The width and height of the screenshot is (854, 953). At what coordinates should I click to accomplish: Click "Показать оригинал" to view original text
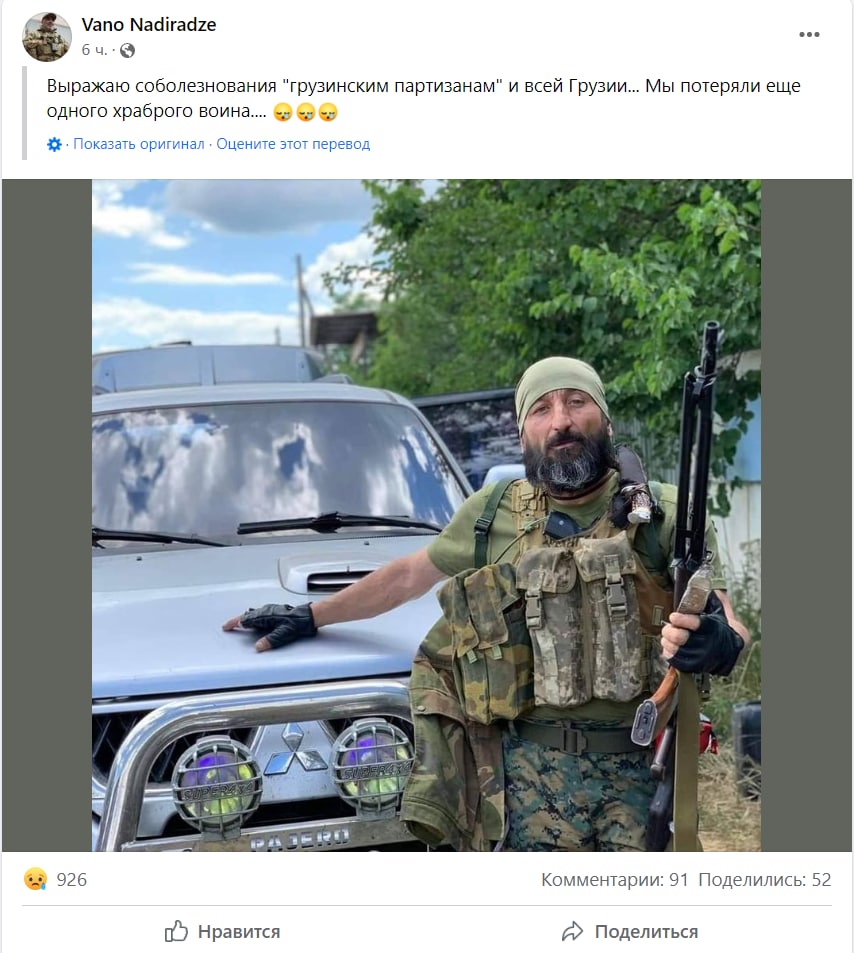(x=139, y=144)
